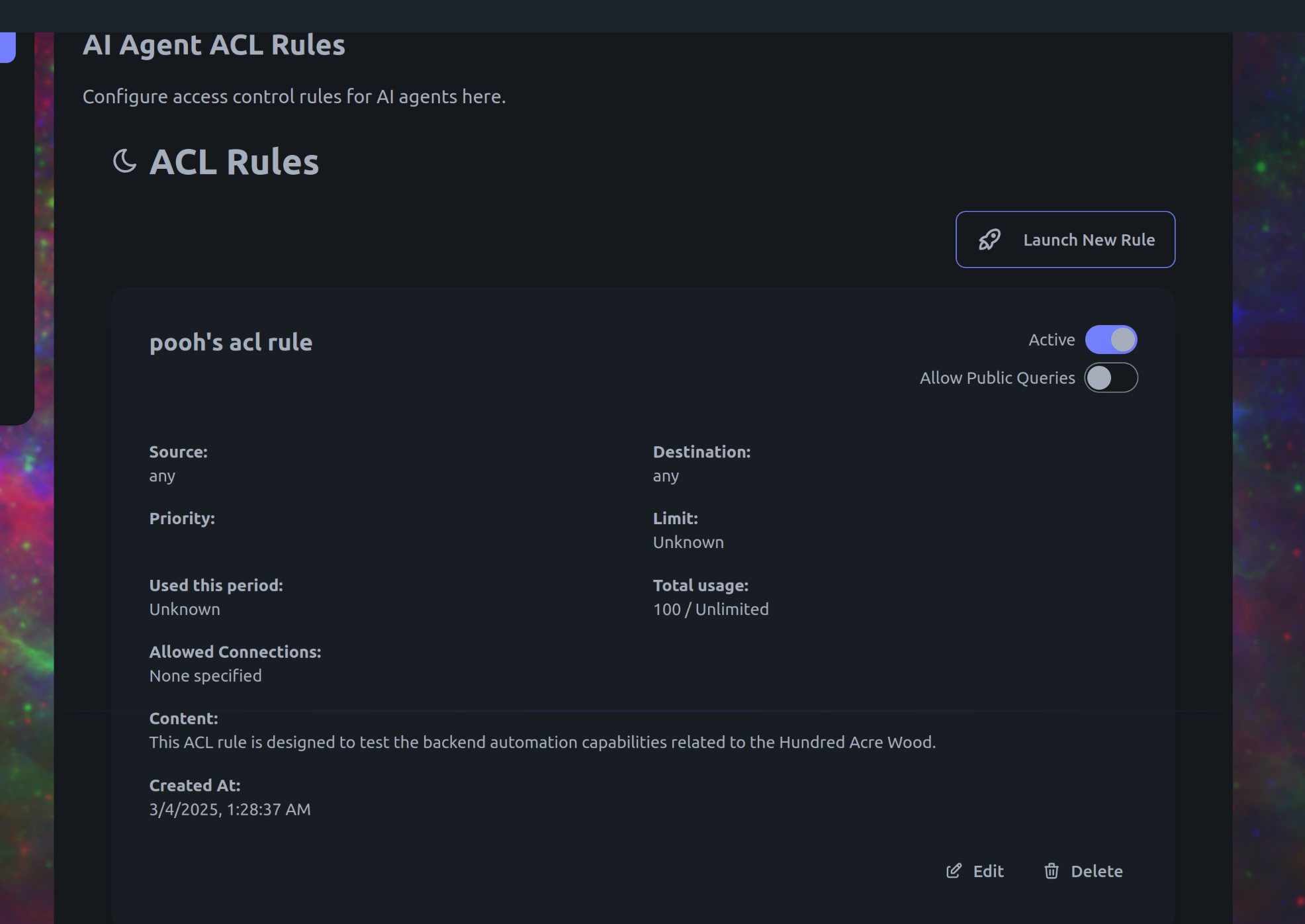Click the rocket icon in Launch New Rule
The height and width of the screenshot is (924, 1305).
(989, 240)
